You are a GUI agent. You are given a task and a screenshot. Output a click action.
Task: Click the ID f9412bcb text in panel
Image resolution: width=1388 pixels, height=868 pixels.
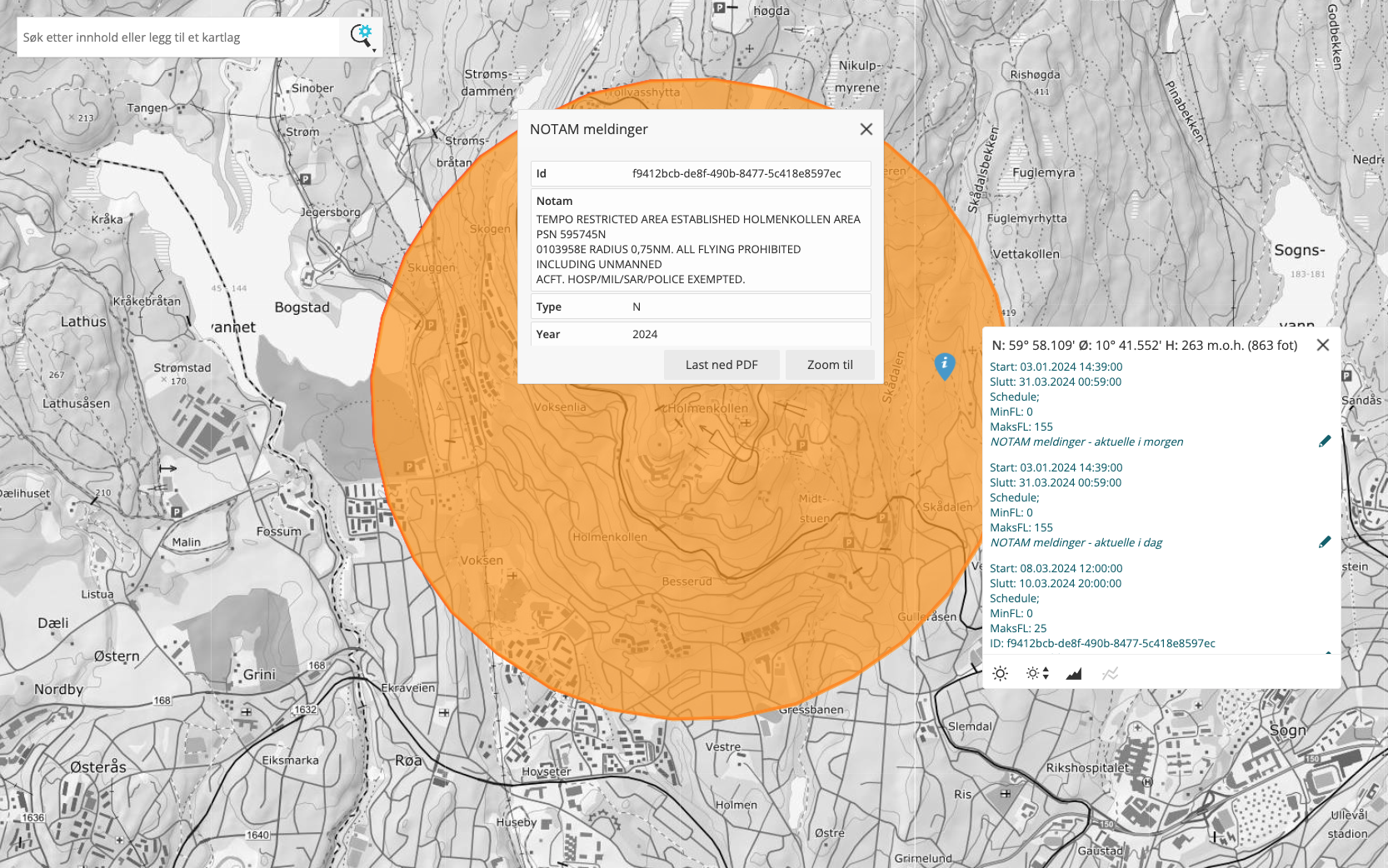(x=1102, y=643)
